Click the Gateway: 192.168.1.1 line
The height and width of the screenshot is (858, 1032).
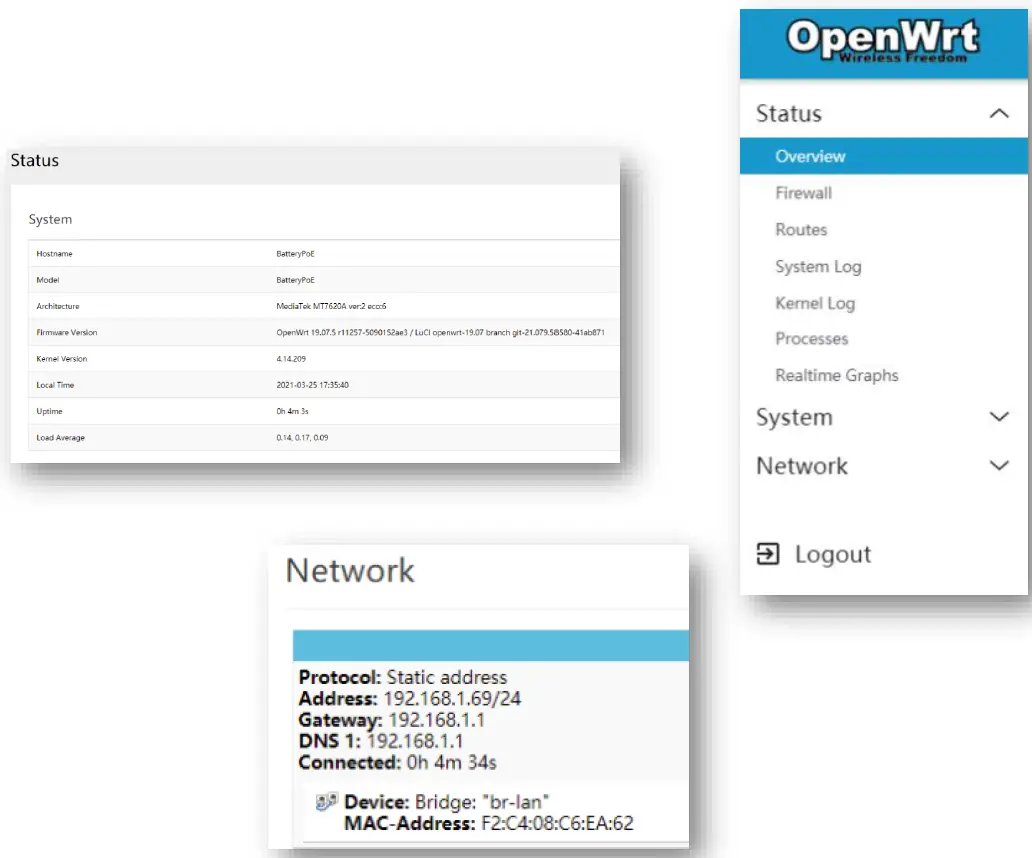392,720
